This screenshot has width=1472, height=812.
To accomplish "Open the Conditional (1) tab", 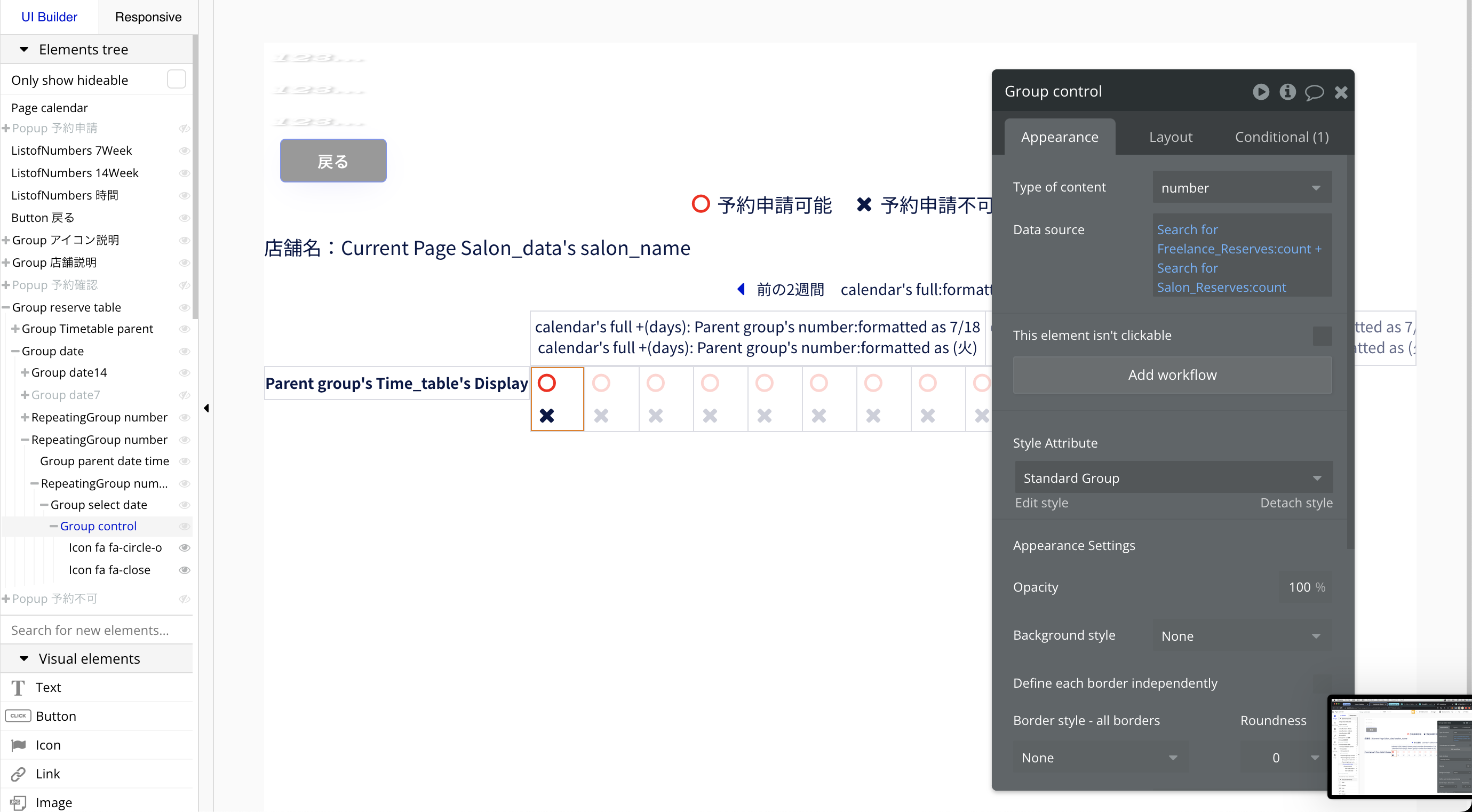I will coord(1281,137).
